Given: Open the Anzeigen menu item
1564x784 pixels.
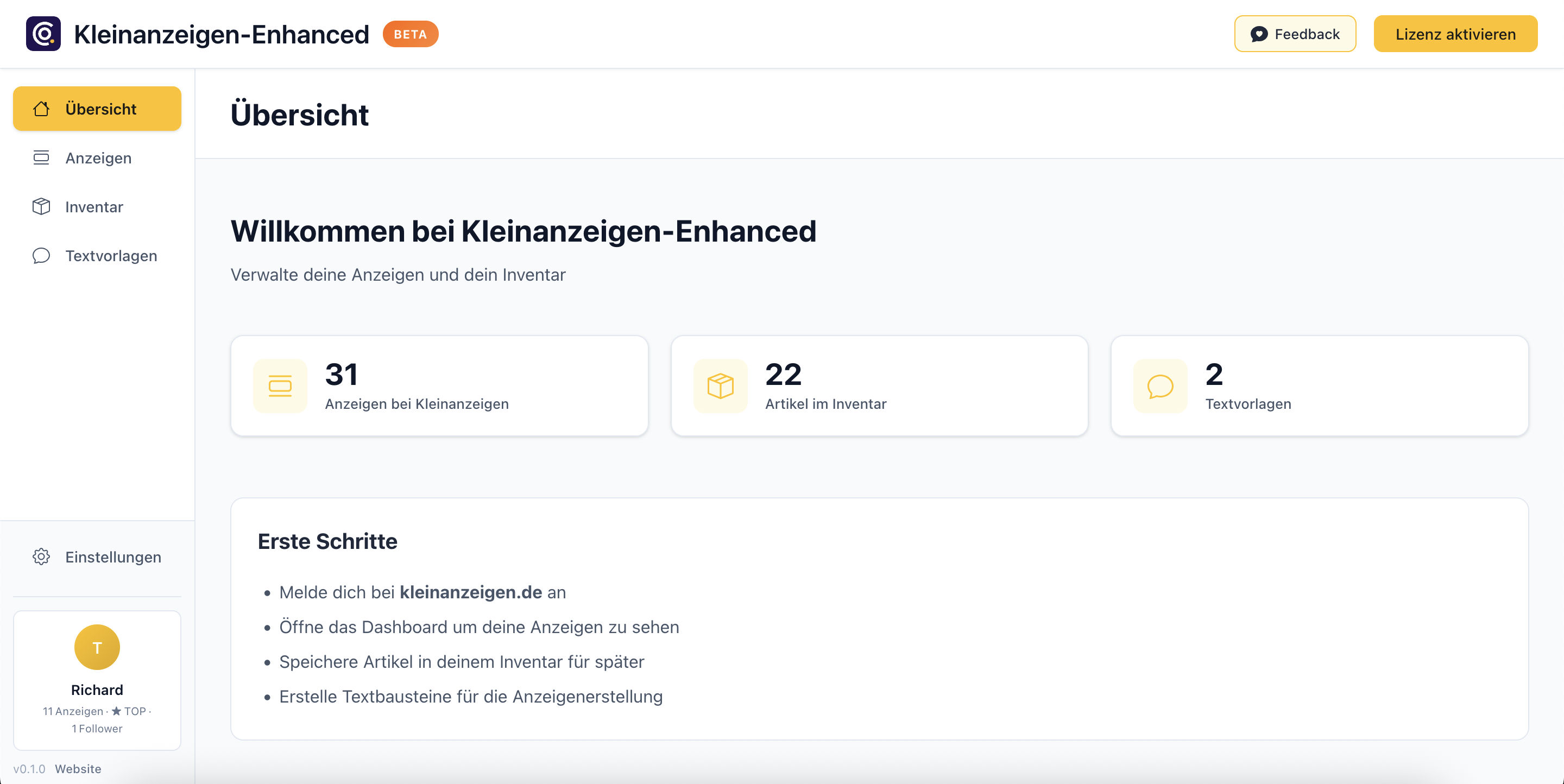Looking at the screenshot, I should click(x=98, y=158).
